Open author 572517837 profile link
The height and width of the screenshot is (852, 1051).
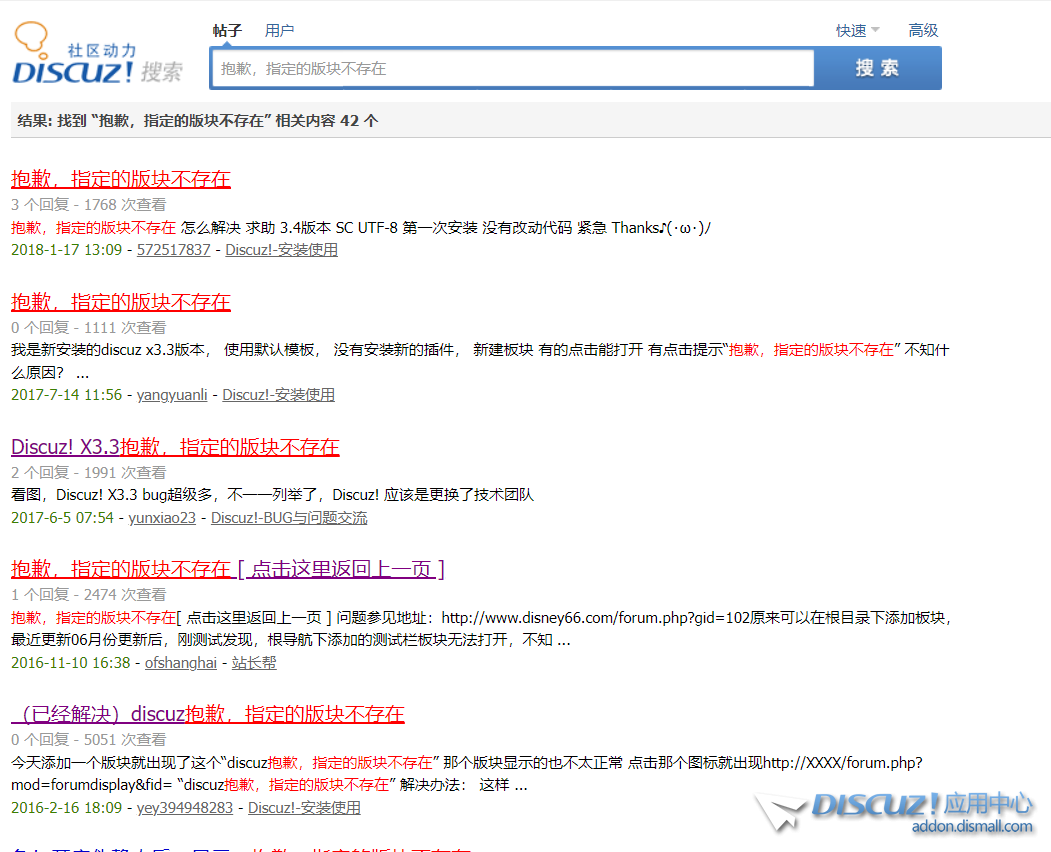tap(173, 250)
